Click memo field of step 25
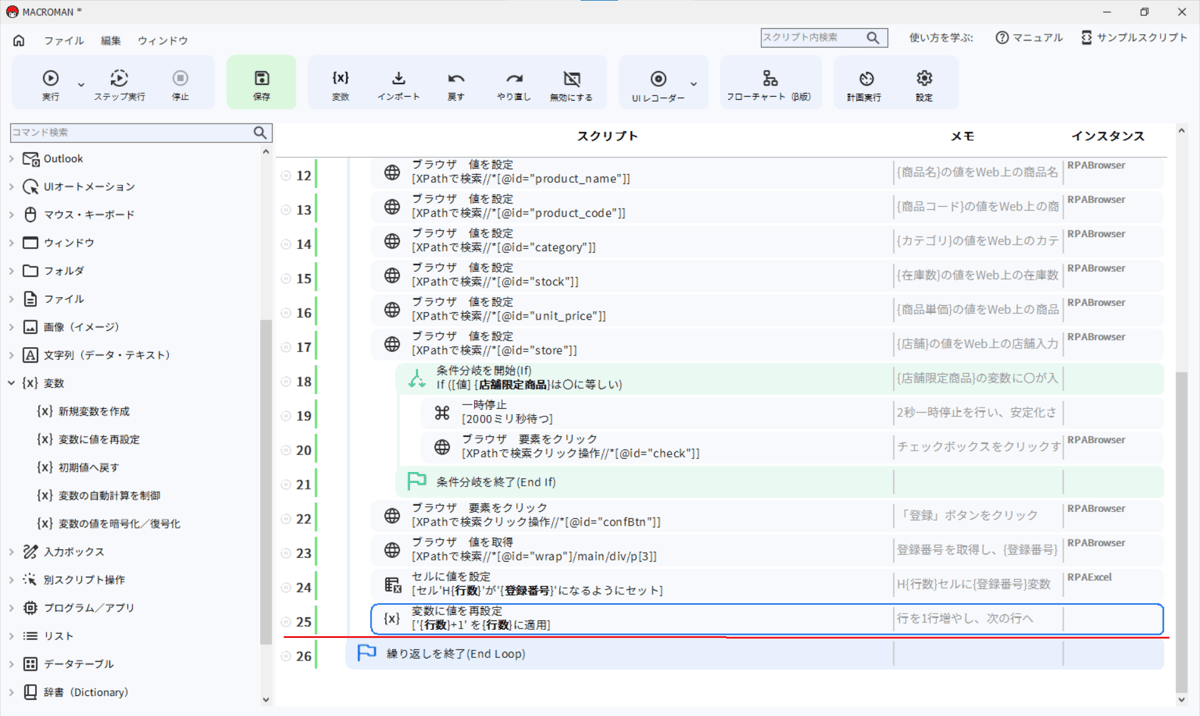Viewport: 1200px width, 716px height. tap(977, 619)
